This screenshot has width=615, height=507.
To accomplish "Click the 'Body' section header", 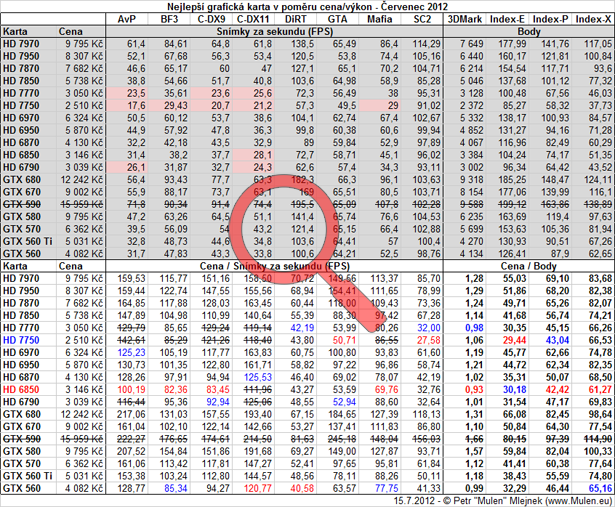I will click(x=529, y=31).
